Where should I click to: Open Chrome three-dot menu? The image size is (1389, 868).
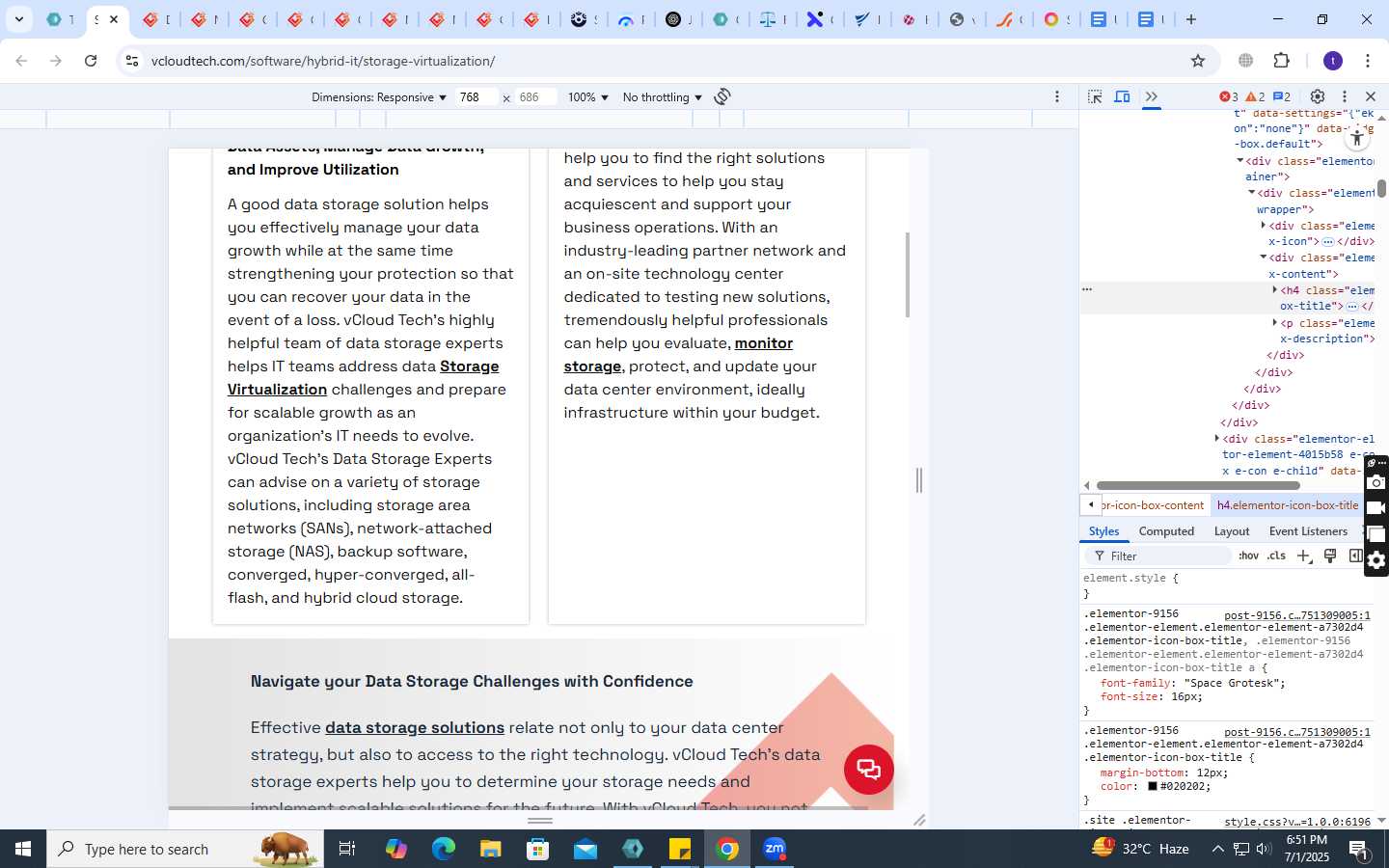(1368, 61)
